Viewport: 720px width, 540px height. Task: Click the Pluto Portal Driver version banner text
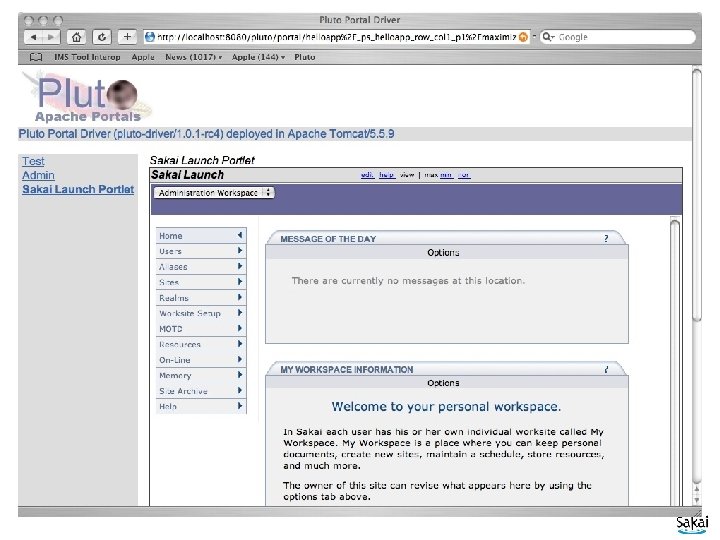206,134
